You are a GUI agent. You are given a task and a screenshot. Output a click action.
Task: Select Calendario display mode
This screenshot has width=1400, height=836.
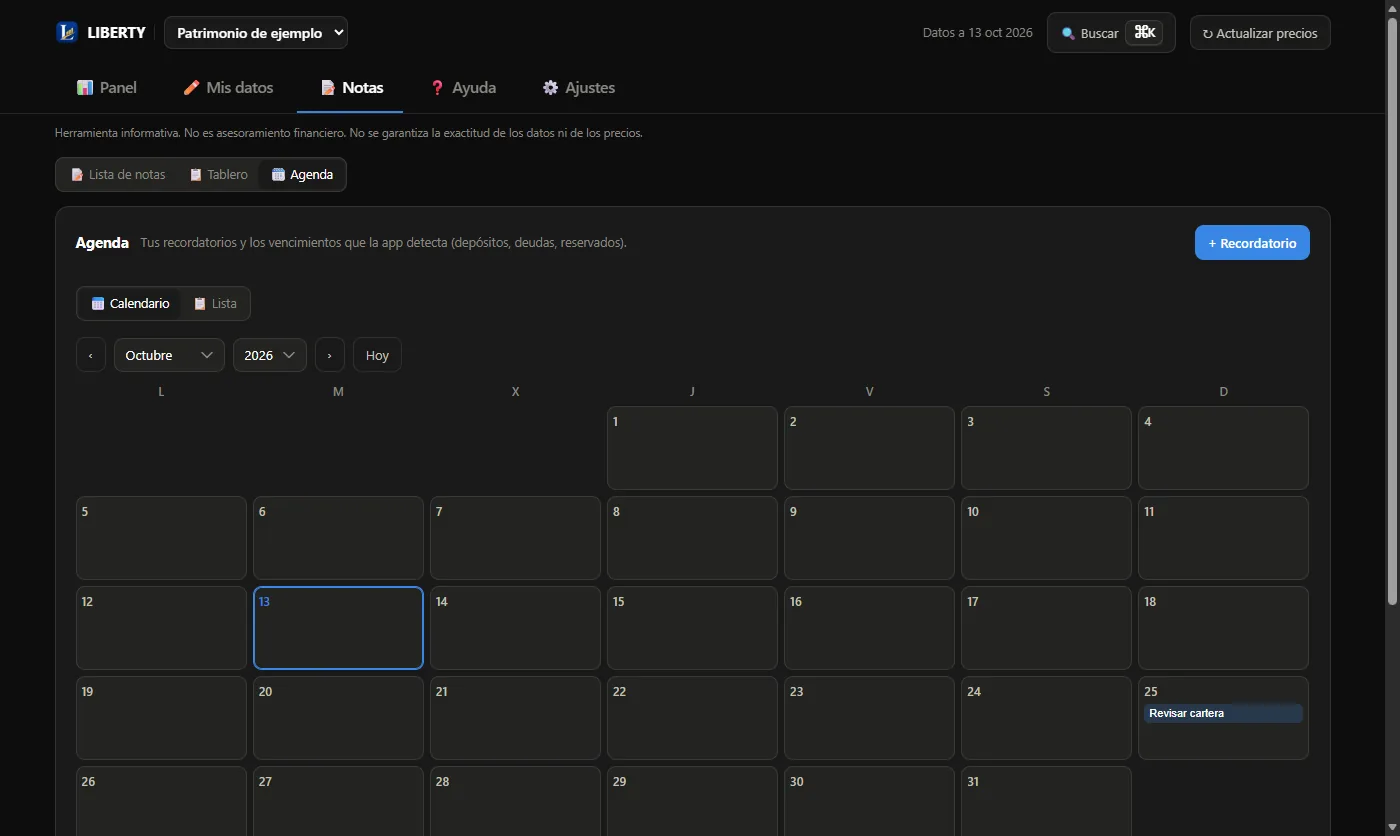tap(130, 303)
